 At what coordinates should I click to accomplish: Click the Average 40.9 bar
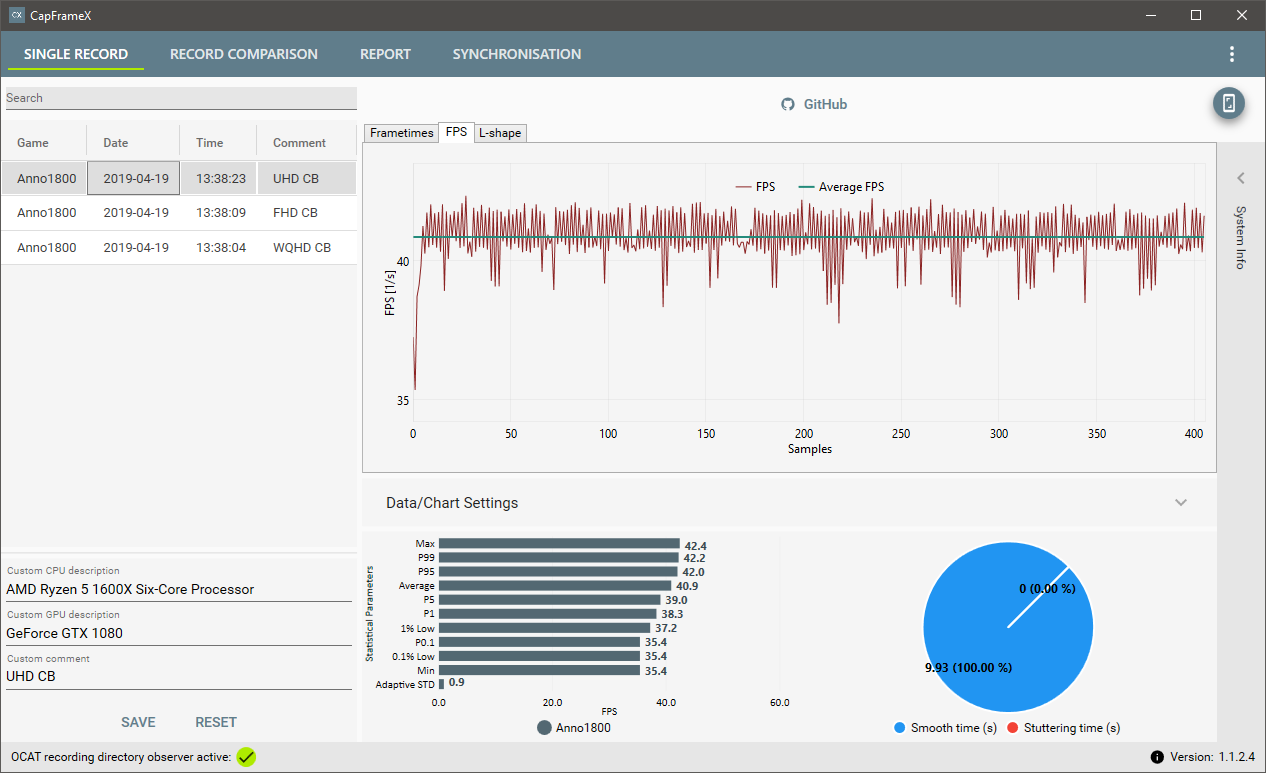pyautogui.click(x=555, y=586)
